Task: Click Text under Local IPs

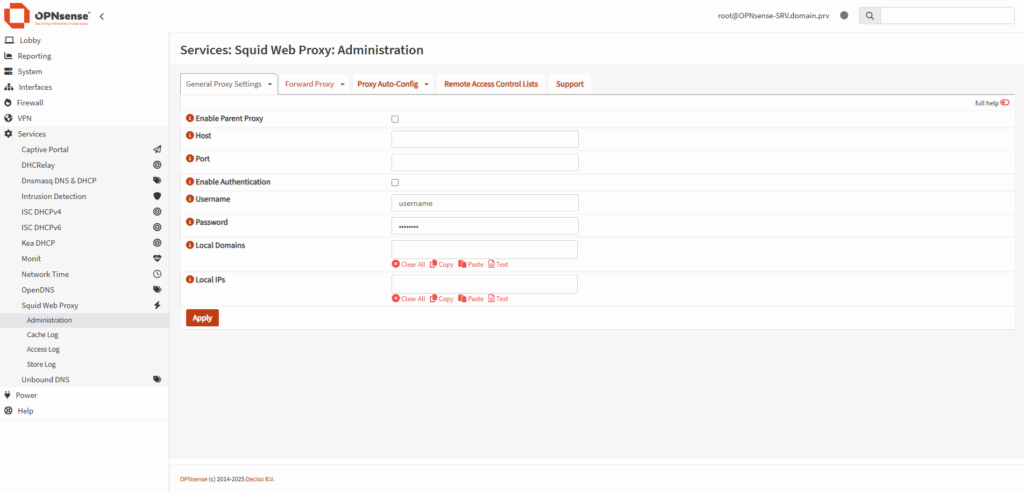Action: (498, 299)
